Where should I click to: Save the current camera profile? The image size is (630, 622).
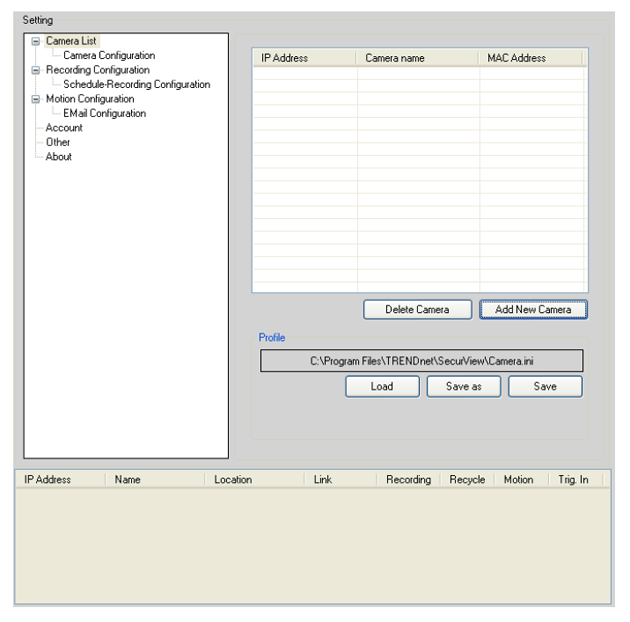tap(545, 387)
